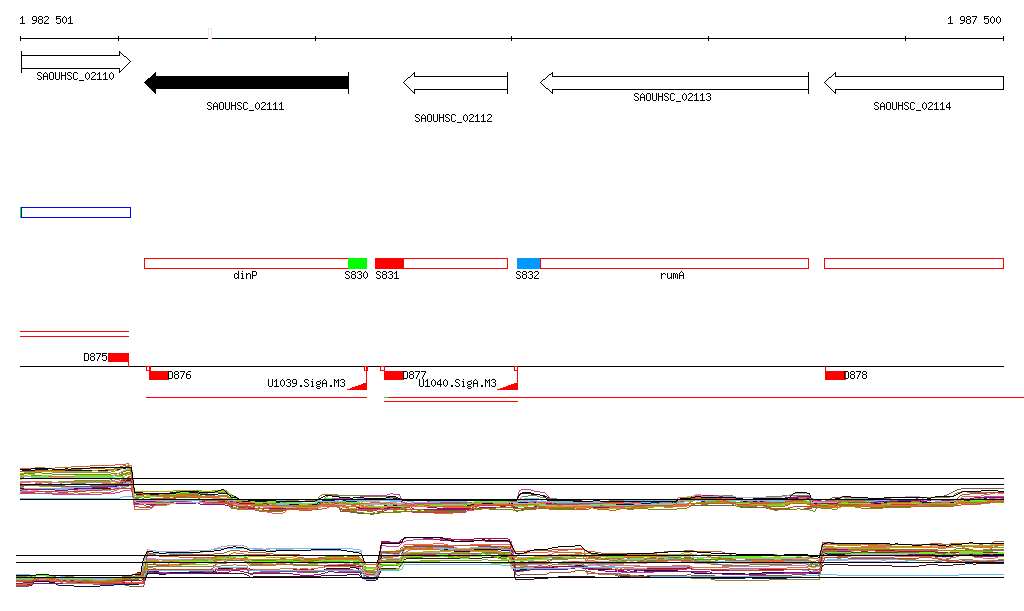1024x611 pixels.
Task: Click the red D878 marker block
Action: point(835,375)
